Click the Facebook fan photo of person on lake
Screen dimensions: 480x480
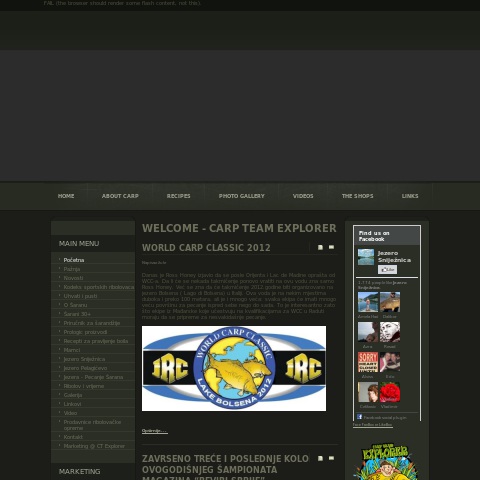pos(368,302)
